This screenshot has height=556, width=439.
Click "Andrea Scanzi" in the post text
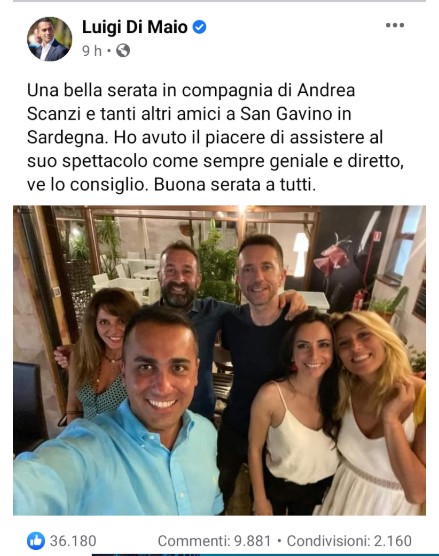(x=191, y=102)
